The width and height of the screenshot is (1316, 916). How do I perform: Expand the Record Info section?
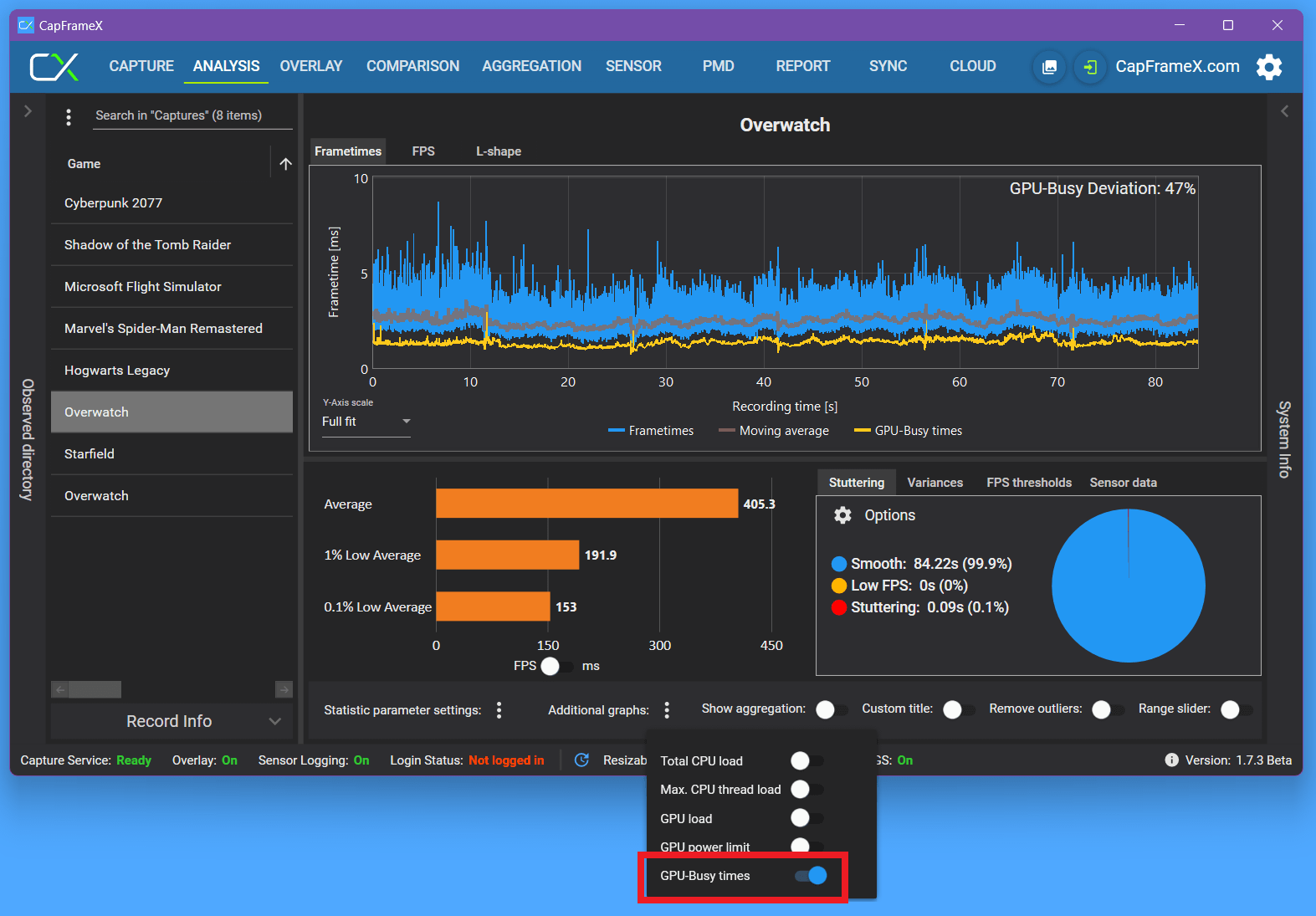coord(172,721)
